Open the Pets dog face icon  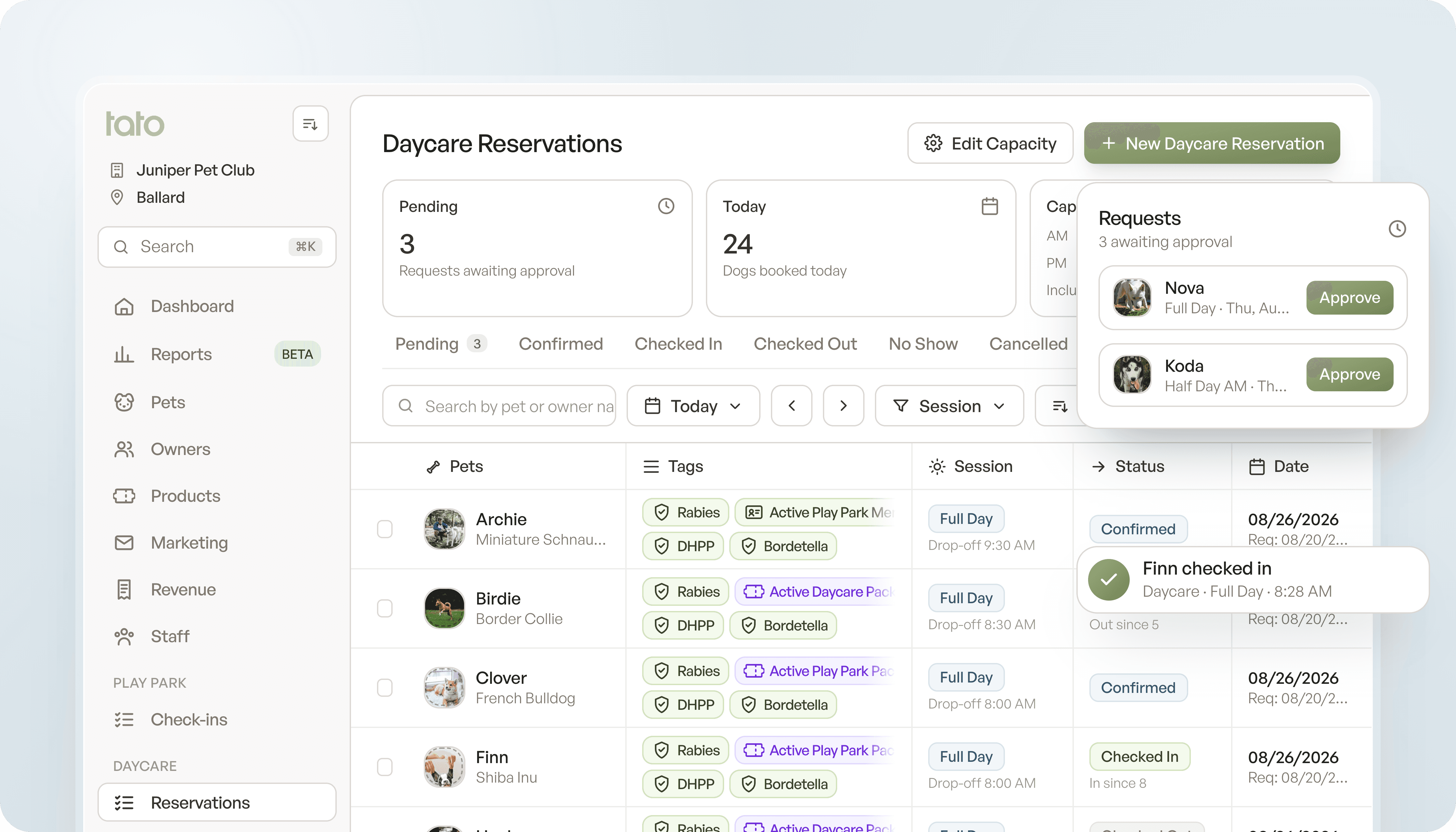(x=124, y=402)
